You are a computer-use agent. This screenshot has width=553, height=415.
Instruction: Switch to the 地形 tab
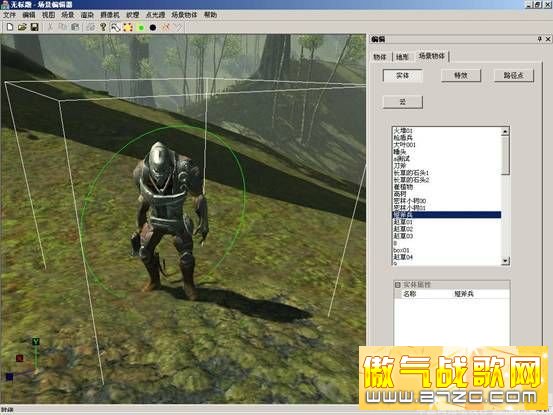[402, 57]
